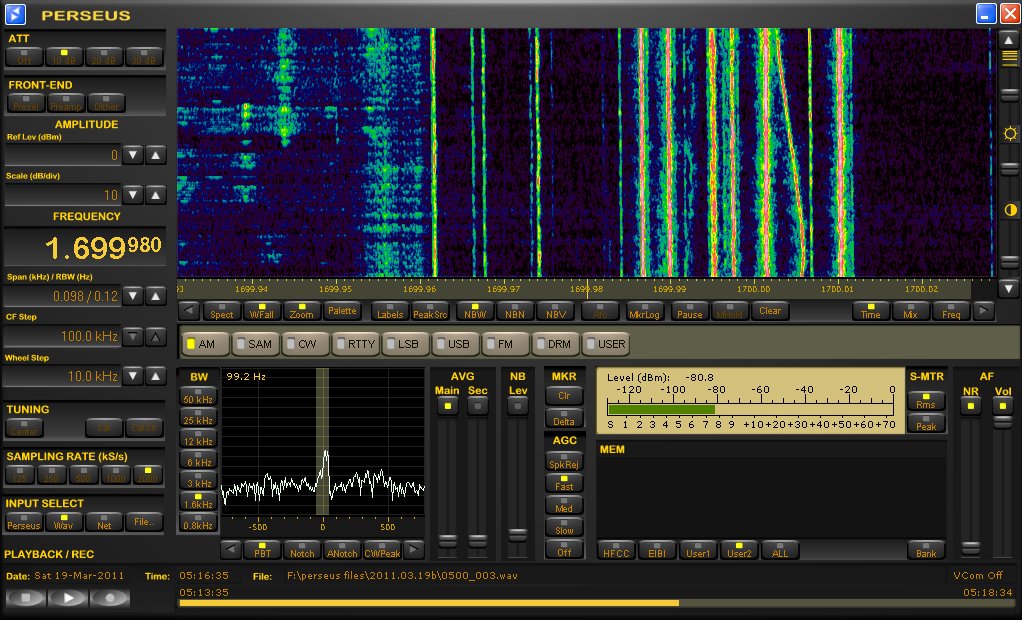Viewport: 1022px width, 620px height.
Task: Click the 1.699980 frequency display
Action: point(85,246)
